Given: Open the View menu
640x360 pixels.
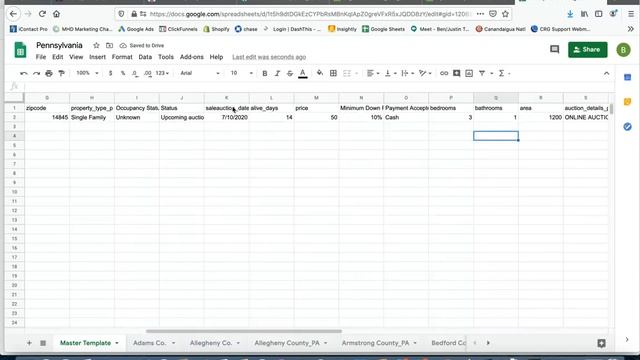Looking at the screenshot, I should [x=76, y=57].
